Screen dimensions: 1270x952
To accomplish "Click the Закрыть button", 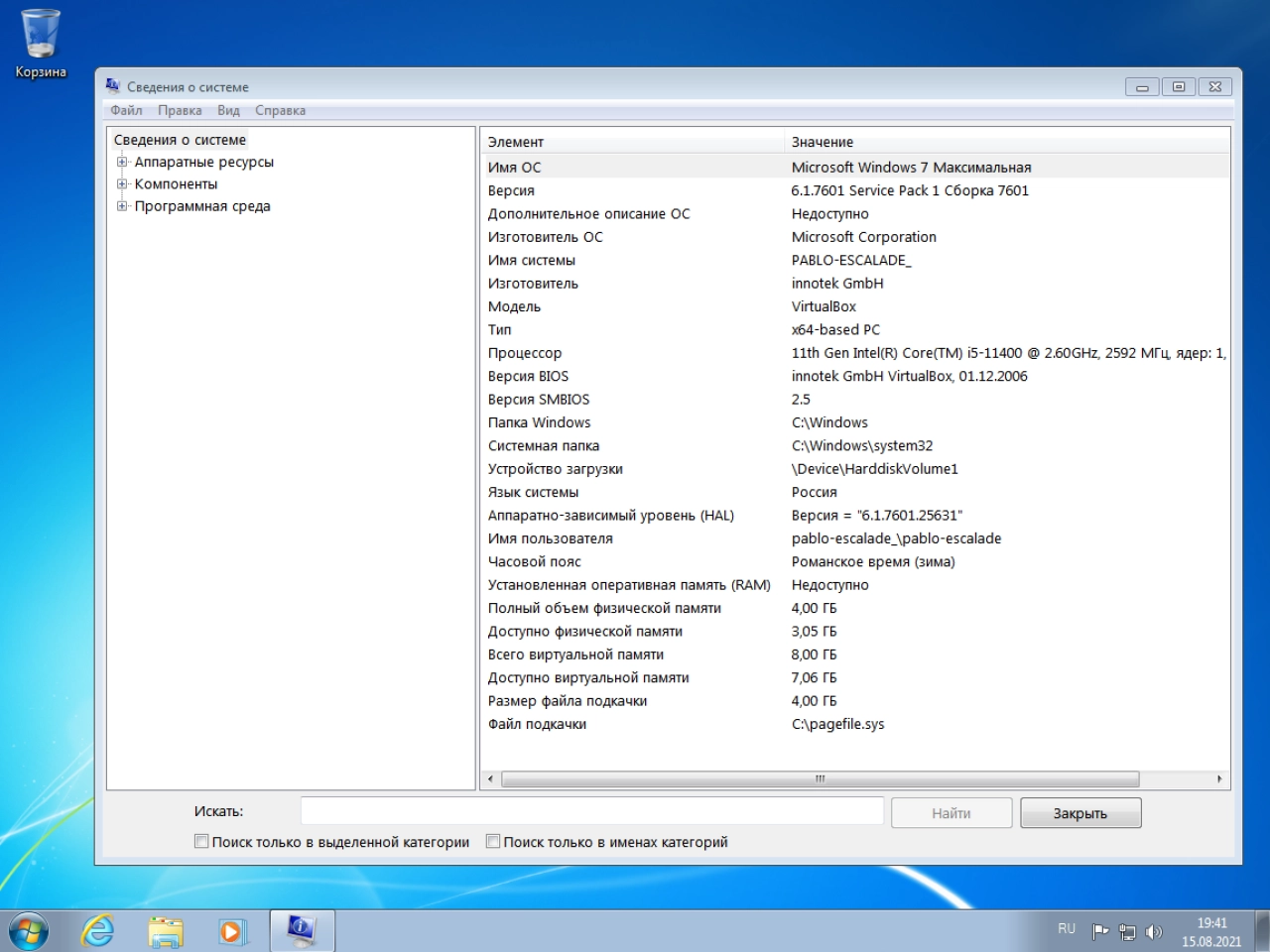I will tap(1080, 813).
